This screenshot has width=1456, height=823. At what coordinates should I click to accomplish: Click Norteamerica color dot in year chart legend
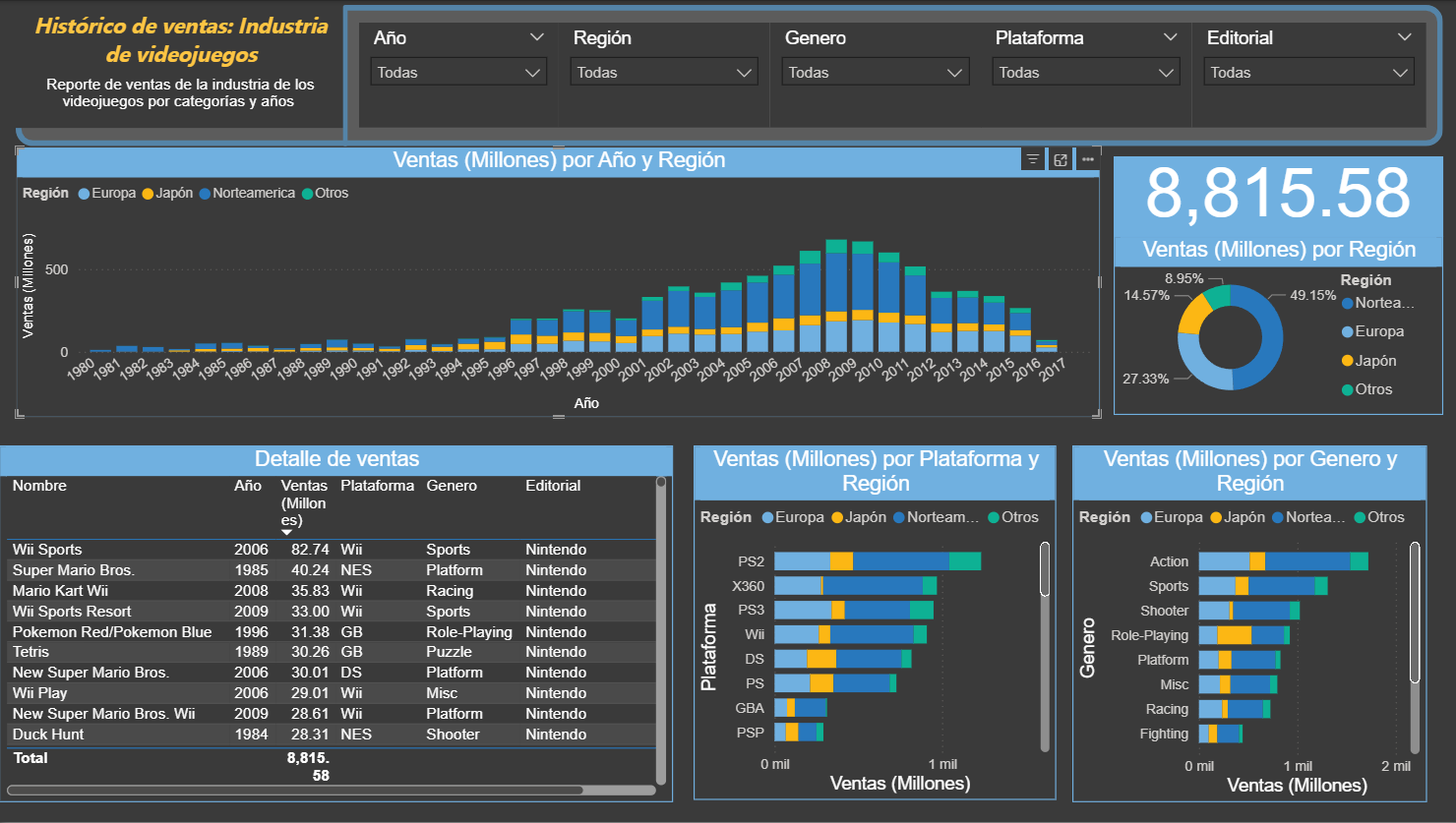coord(206,194)
